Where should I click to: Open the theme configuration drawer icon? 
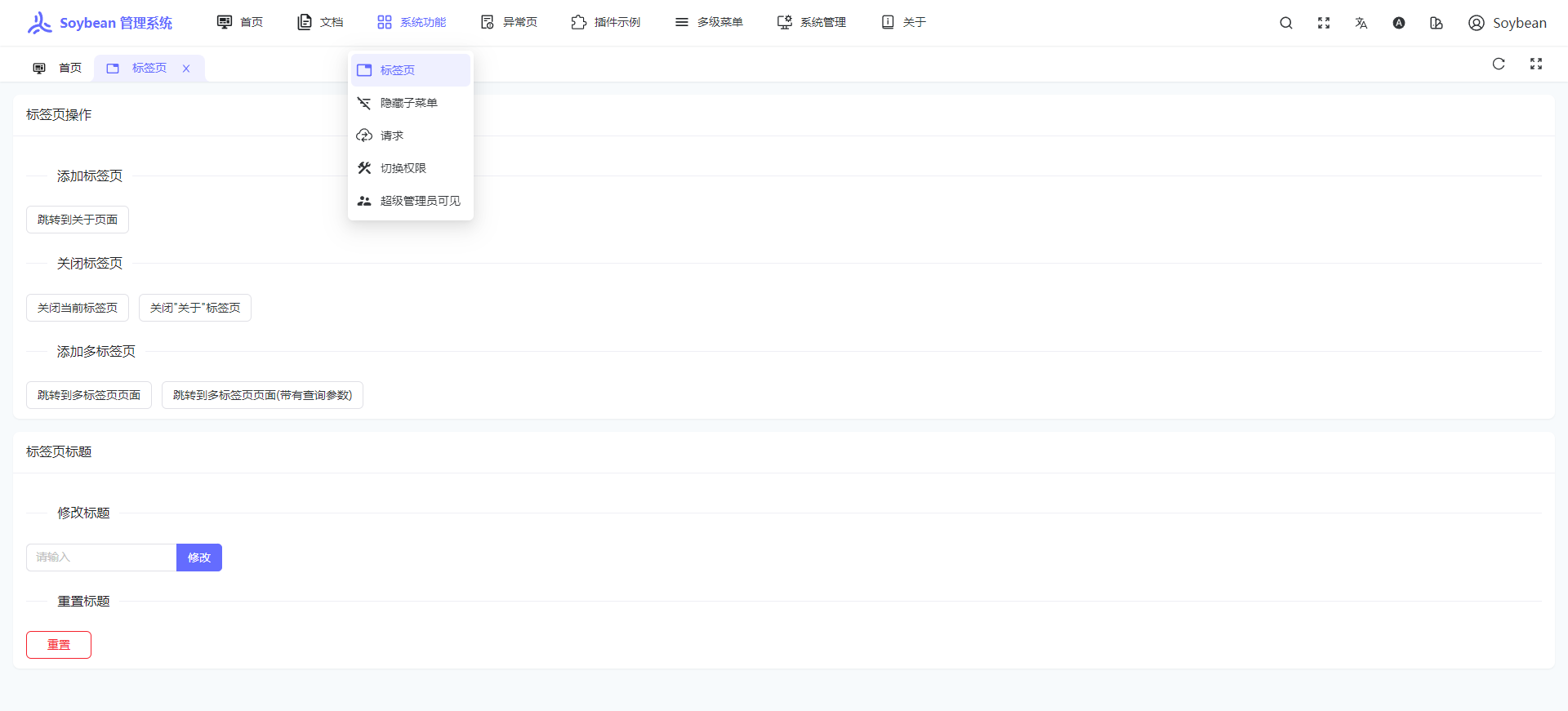[x=1437, y=23]
